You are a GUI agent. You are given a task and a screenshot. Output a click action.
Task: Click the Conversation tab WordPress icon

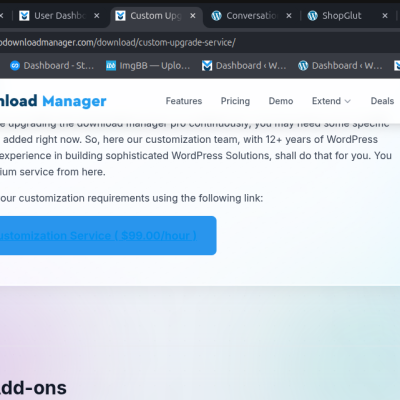pyautogui.click(x=216, y=16)
